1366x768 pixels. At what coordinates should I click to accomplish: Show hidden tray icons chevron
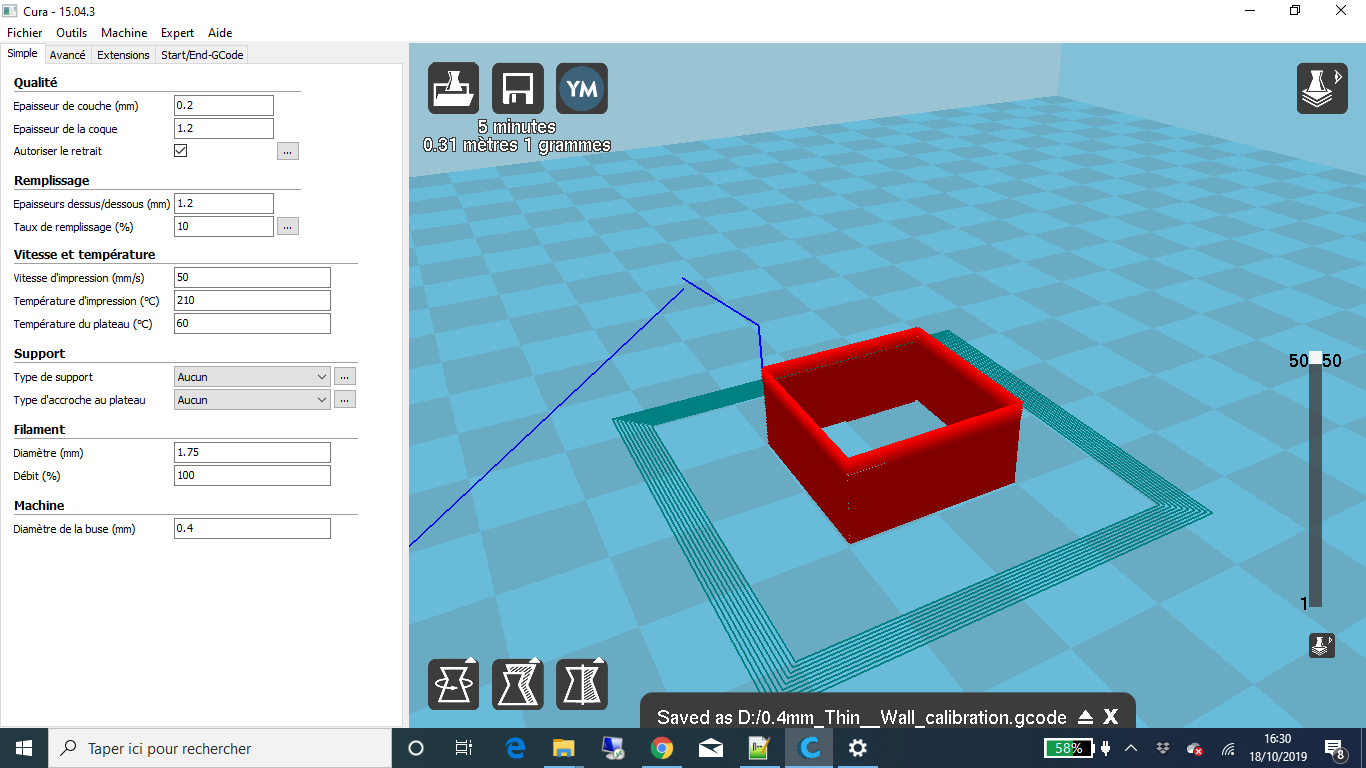tap(1131, 748)
